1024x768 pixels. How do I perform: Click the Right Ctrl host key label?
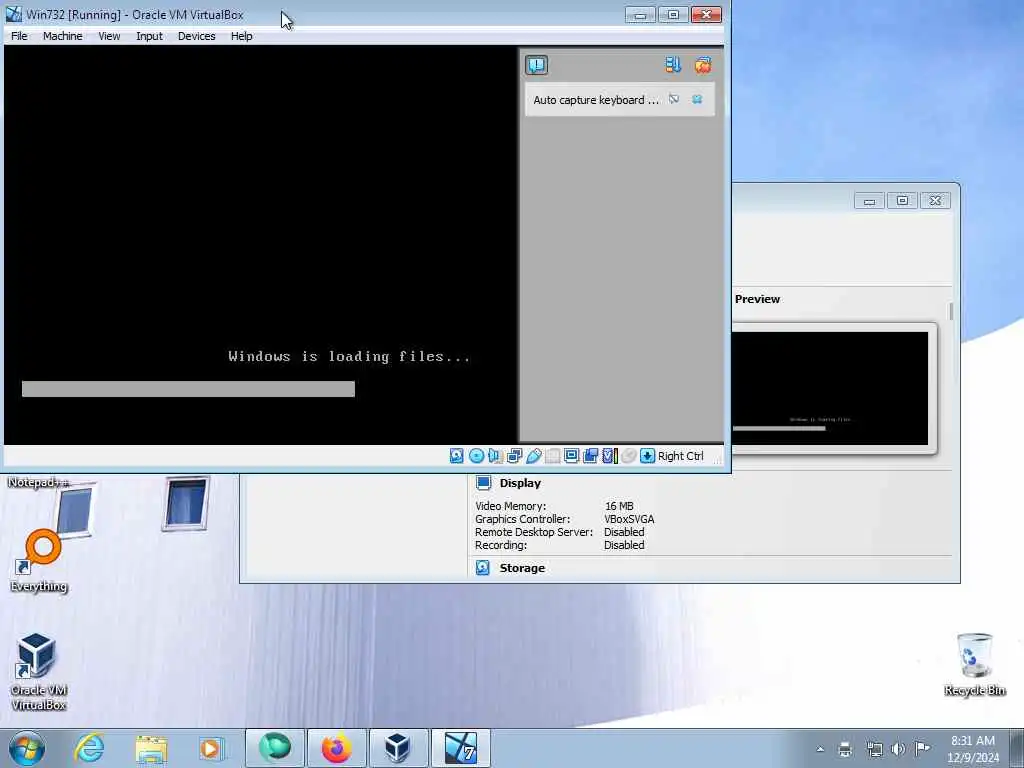click(680, 456)
